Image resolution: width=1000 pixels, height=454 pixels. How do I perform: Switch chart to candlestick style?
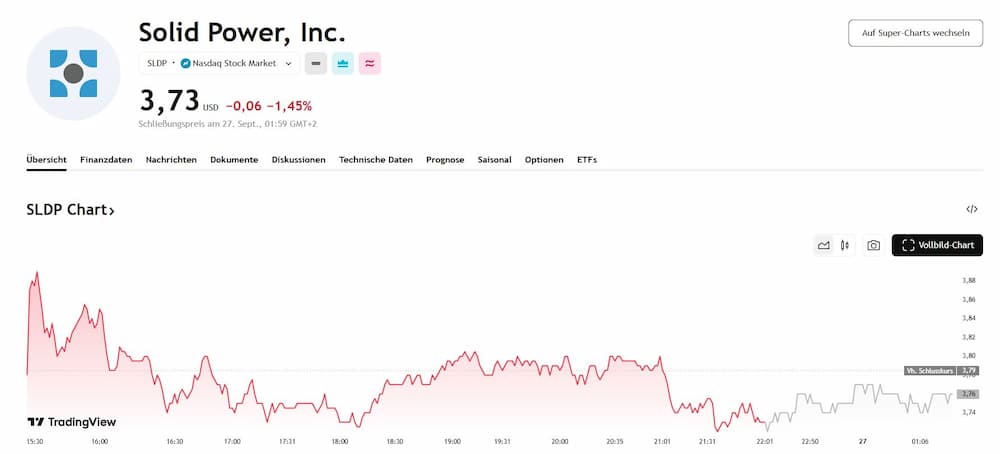click(845, 245)
